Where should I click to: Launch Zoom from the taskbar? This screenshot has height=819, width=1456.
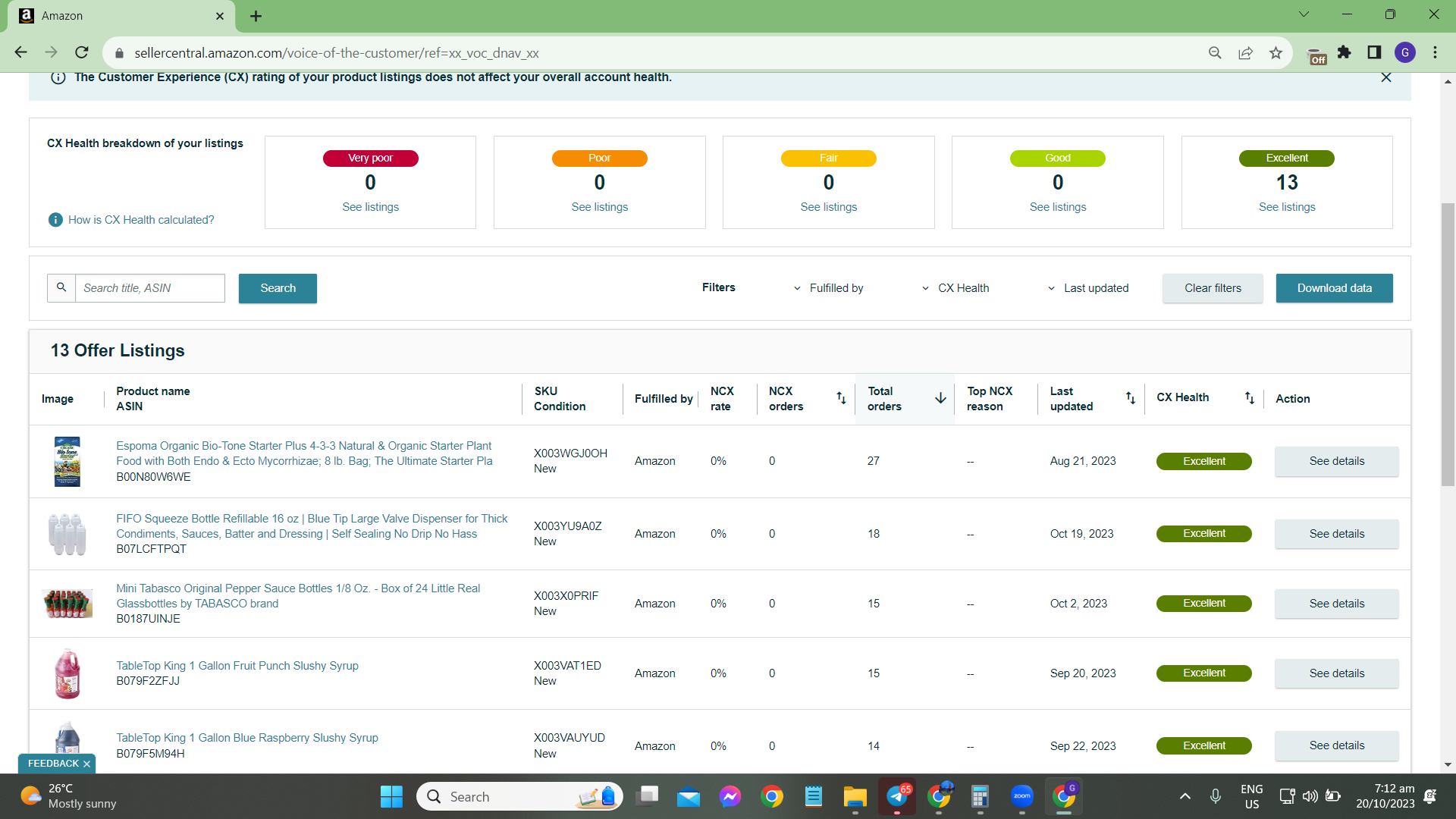click(1022, 797)
